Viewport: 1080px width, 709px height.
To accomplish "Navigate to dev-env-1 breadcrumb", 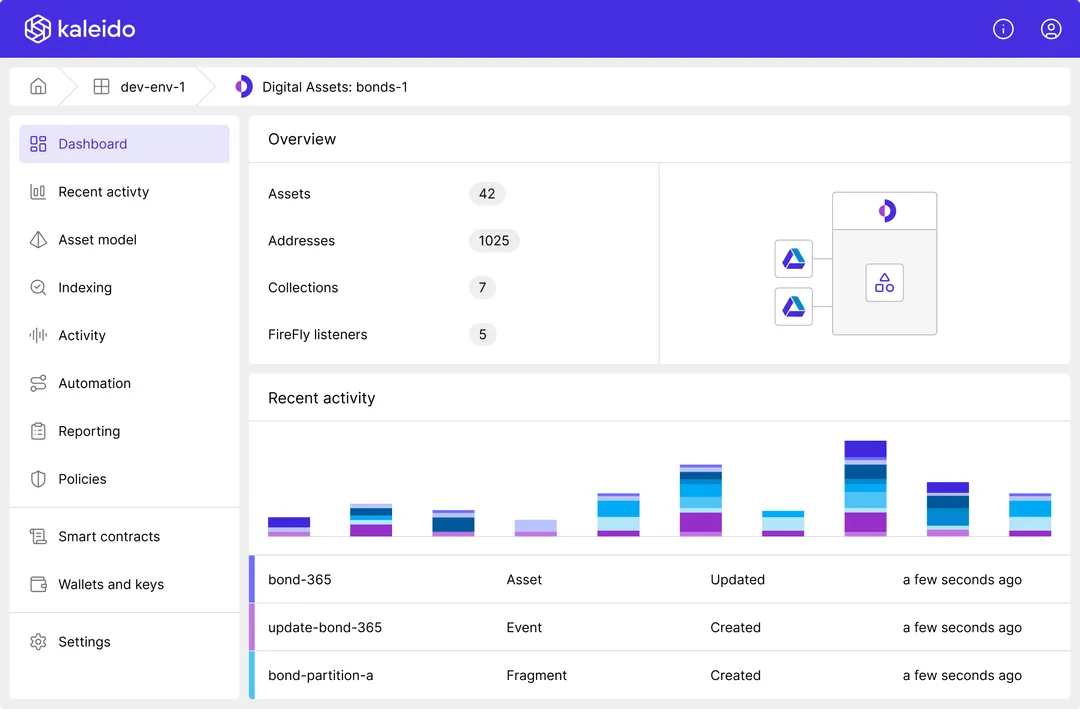I will (x=140, y=87).
